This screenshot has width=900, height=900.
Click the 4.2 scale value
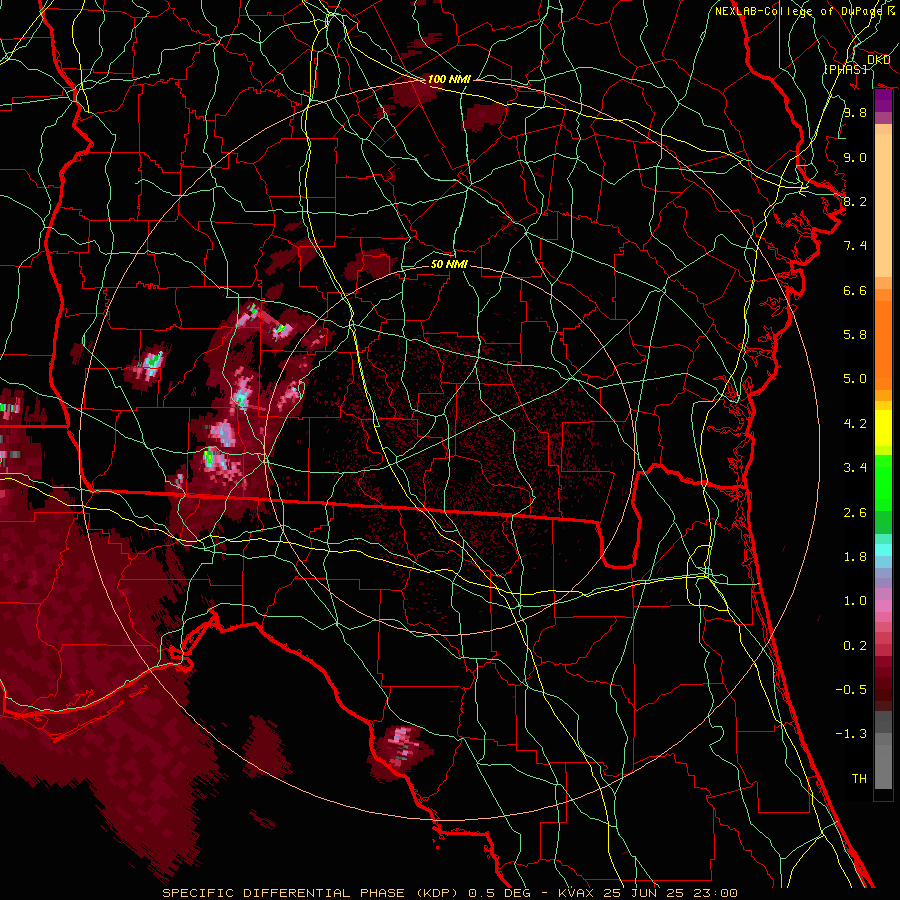coord(855,424)
